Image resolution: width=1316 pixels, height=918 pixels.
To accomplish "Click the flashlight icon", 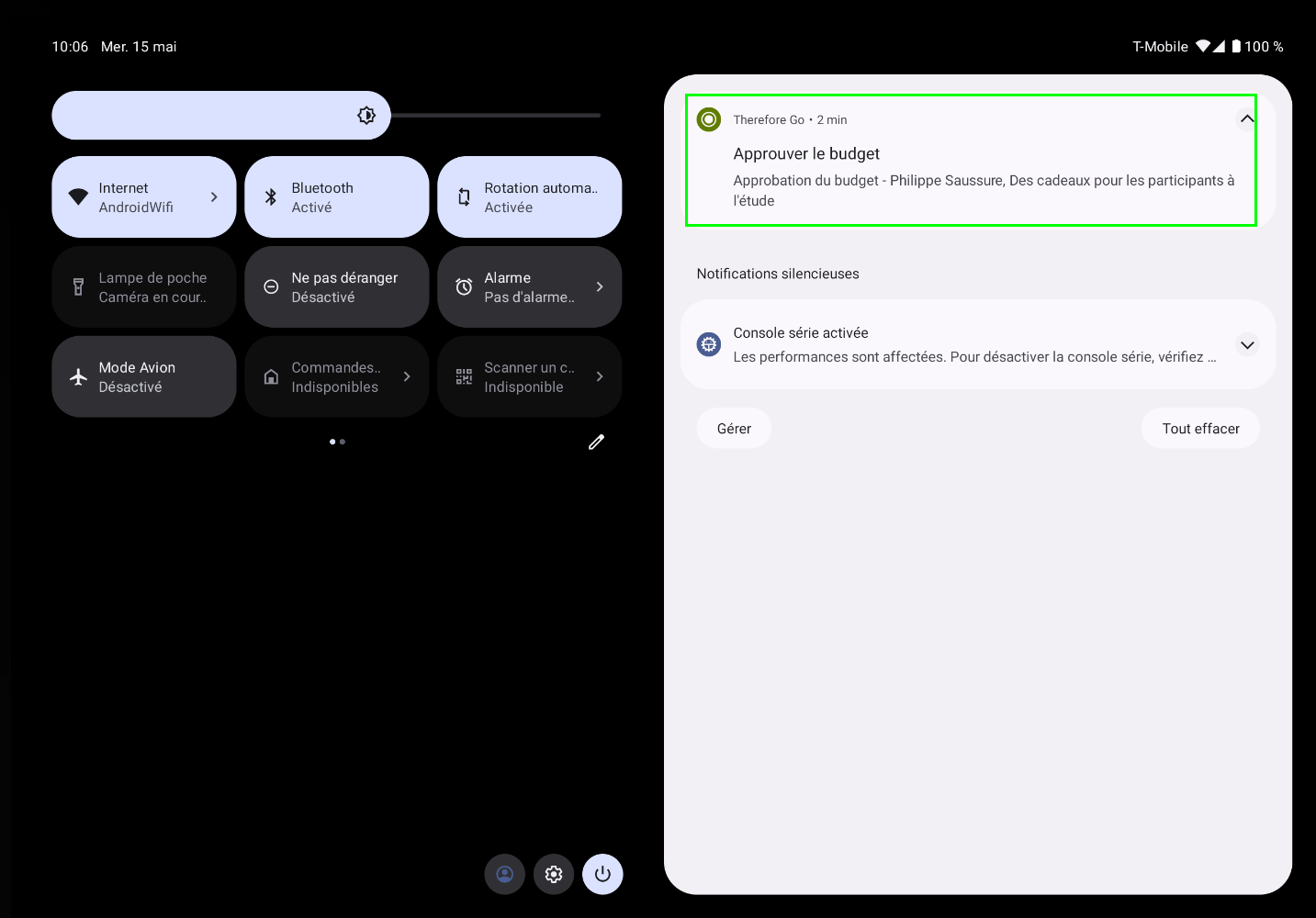I will coord(78,287).
